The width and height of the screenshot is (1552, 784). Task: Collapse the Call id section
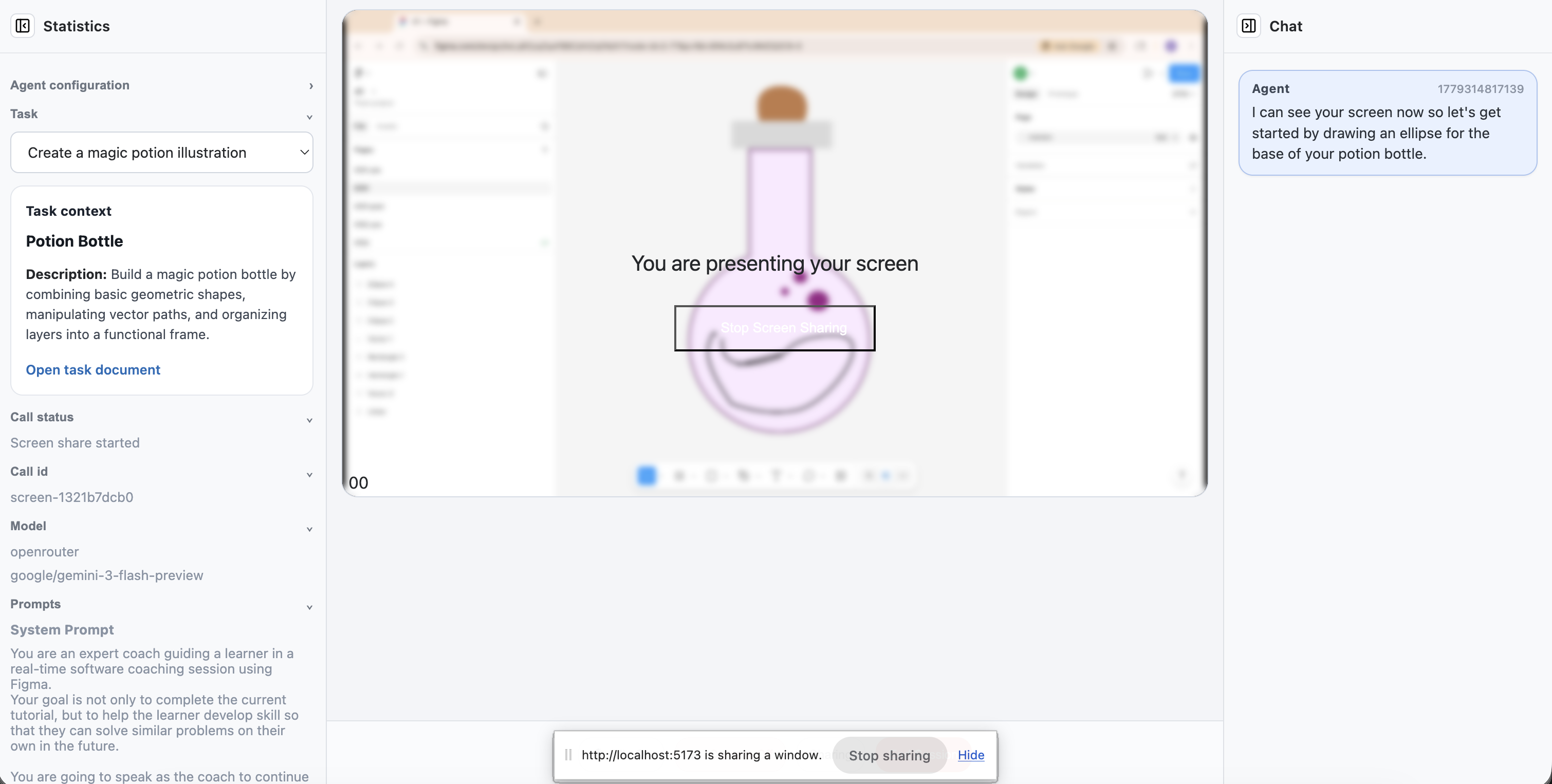(310, 475)
